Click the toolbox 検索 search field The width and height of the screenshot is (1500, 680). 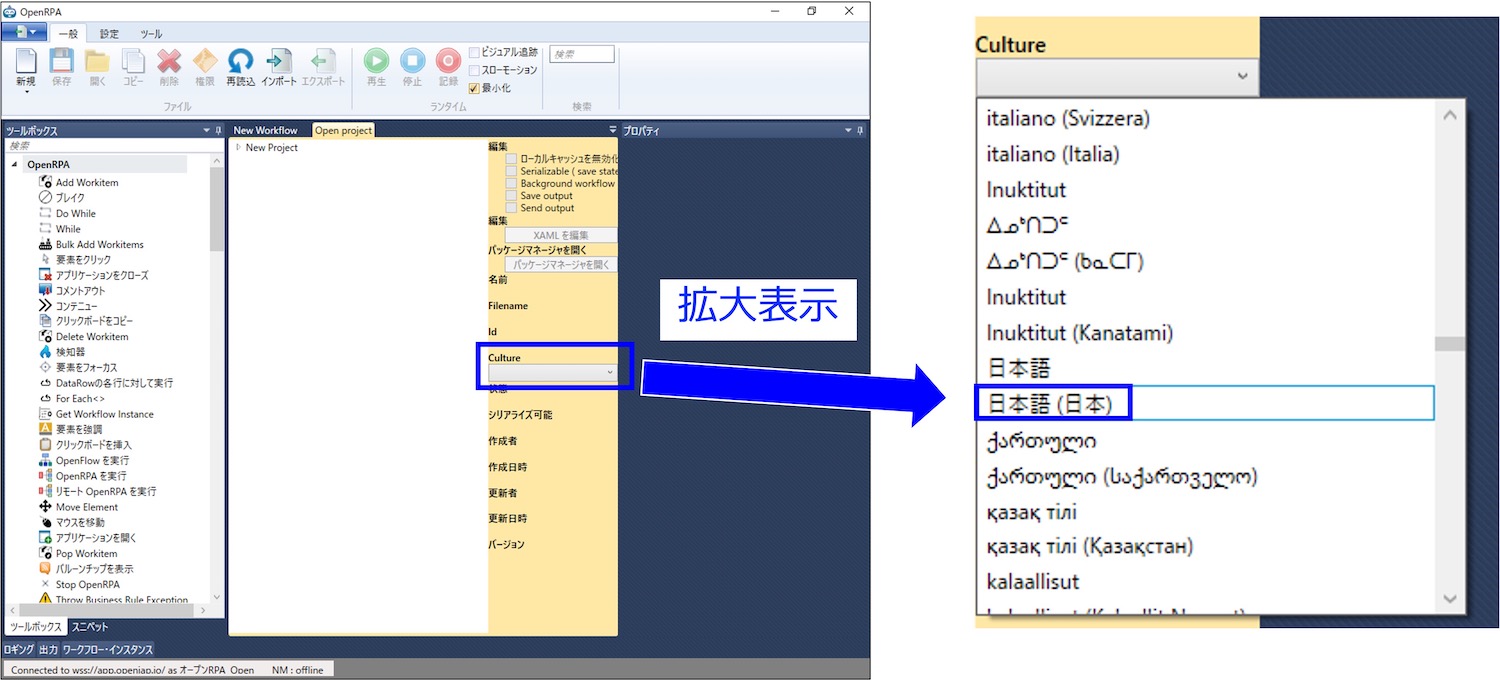(113, 146)
